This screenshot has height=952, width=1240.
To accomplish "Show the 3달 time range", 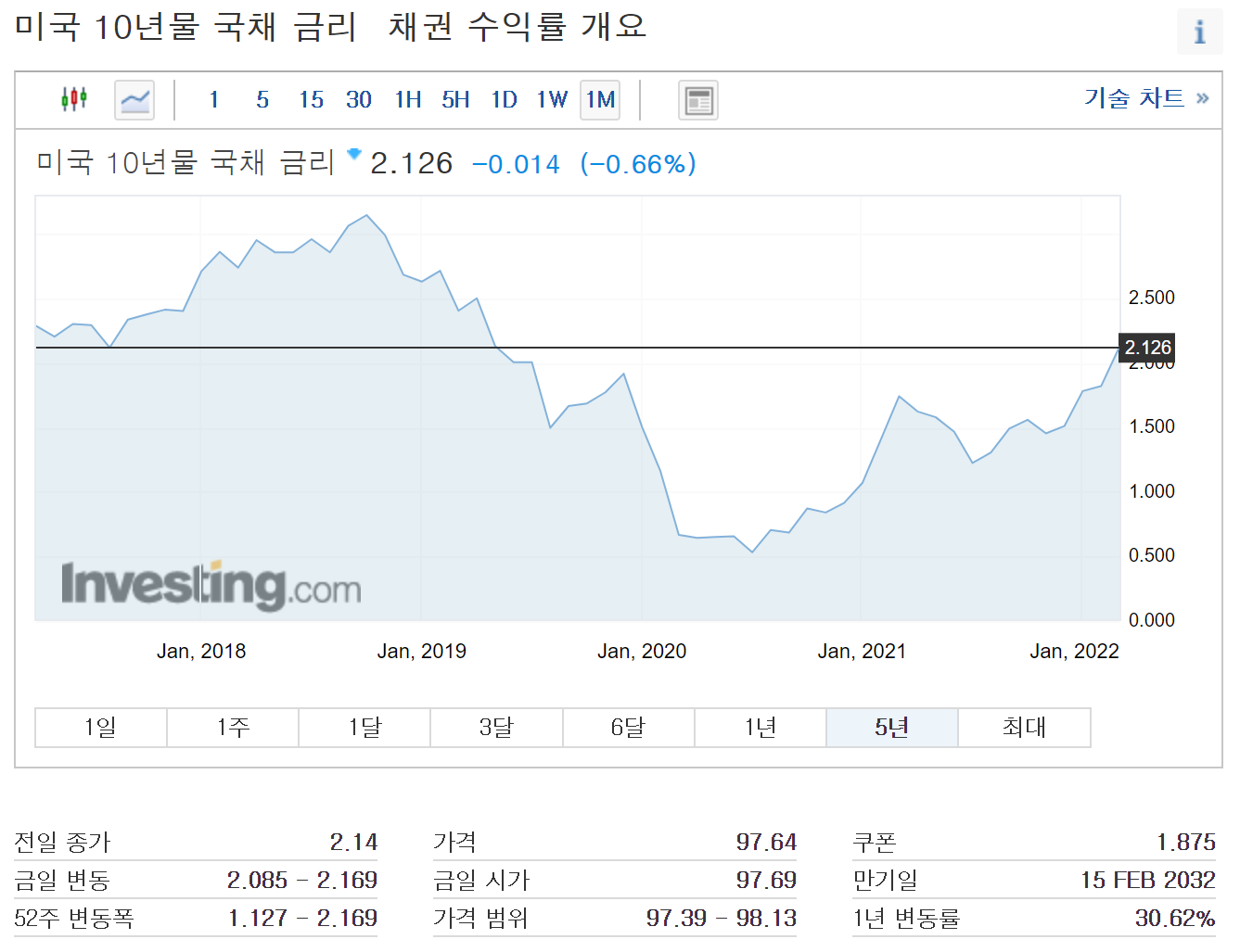I will 496,728.
